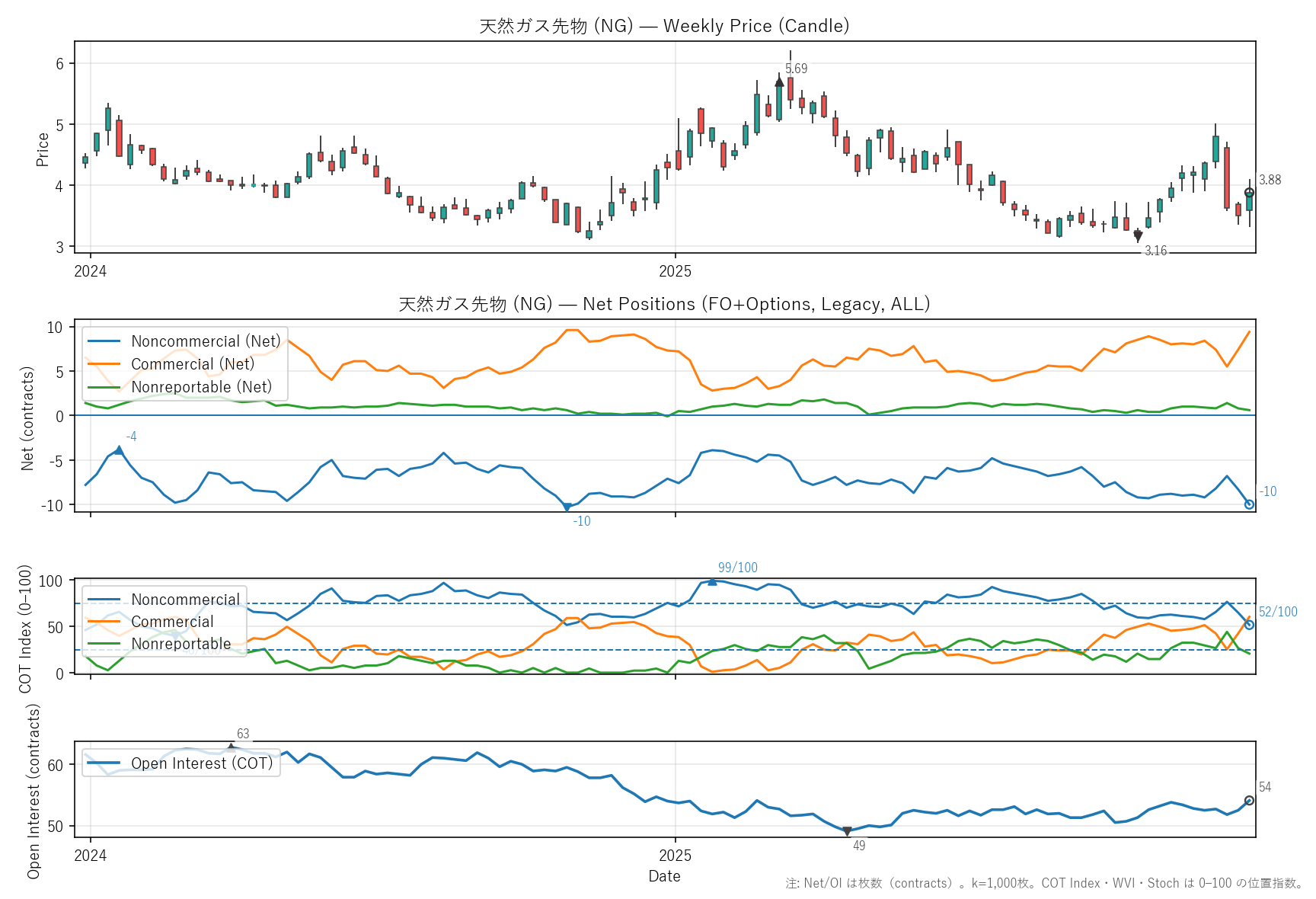Click the latest net position circle at -10
This screenshot has height=899, width=1316.
click(x=1249, y=504)
